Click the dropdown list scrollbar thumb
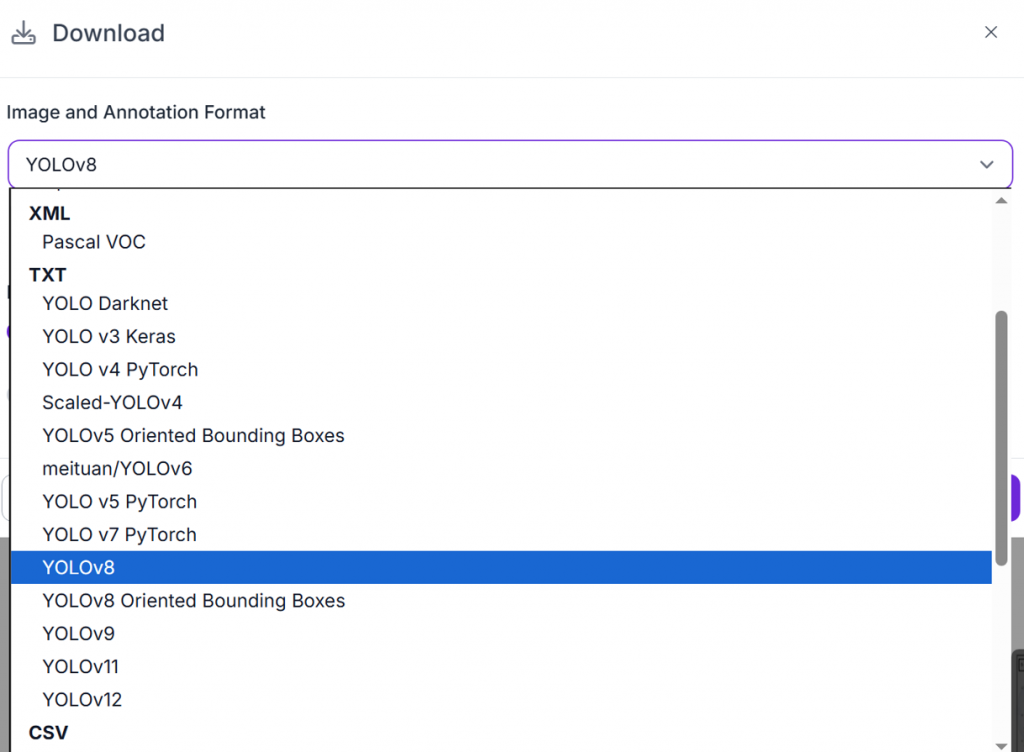This screenshot has height=752, width=1024. coord(1001,435)
